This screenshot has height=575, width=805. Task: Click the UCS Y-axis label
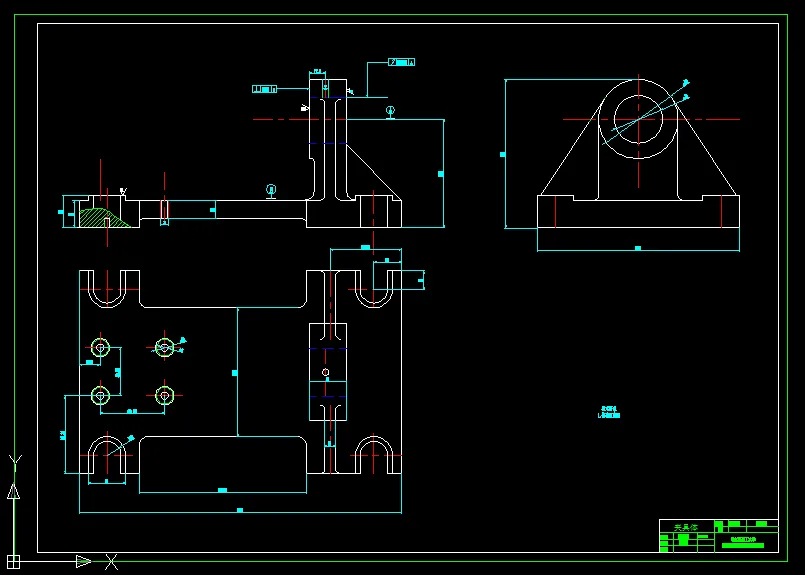click(x=16, y=463)
